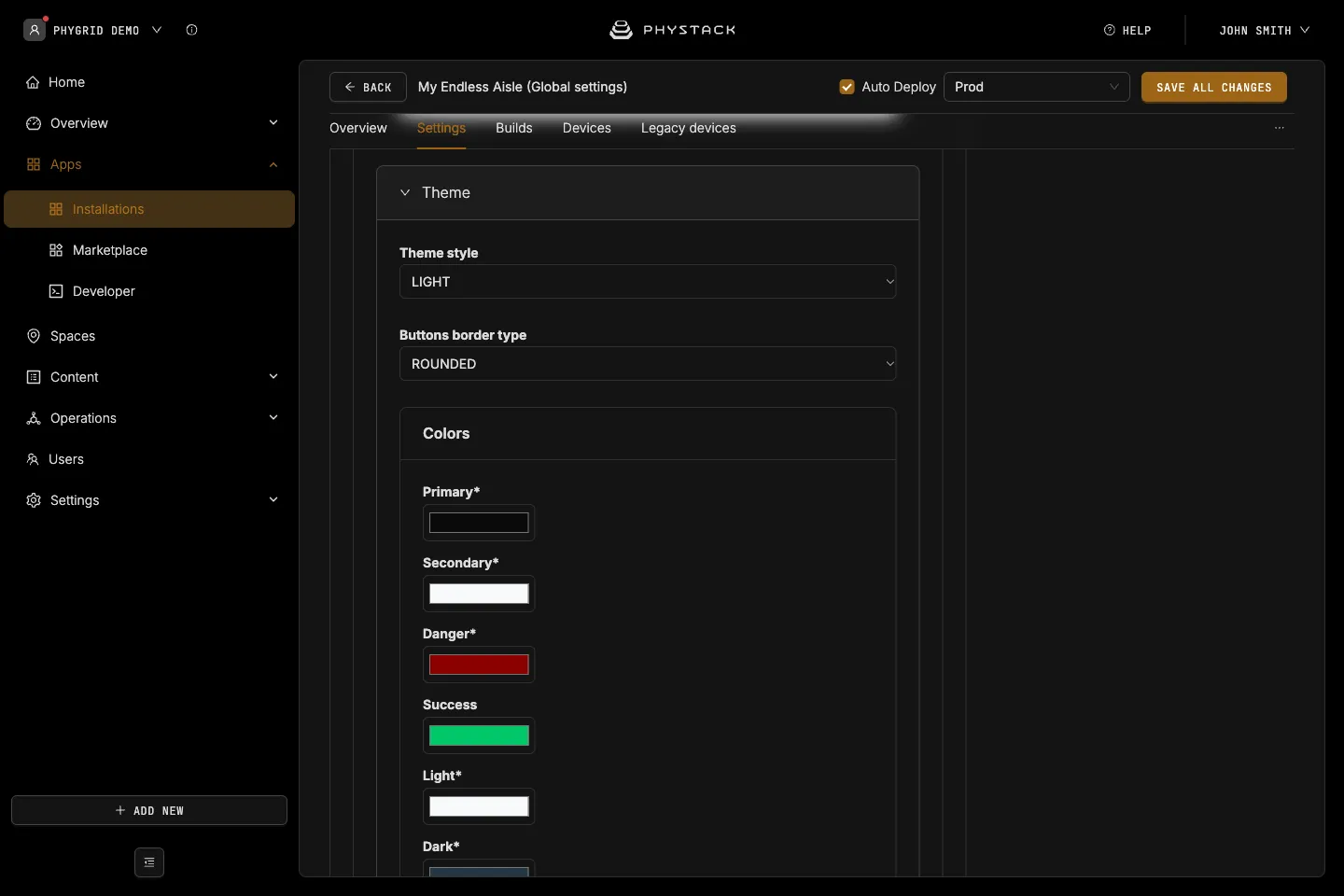Image resolution: width=1344 pixels, height=896 pixels.
Task: Click the Users icon in sidebar
Action: [33, 459]
